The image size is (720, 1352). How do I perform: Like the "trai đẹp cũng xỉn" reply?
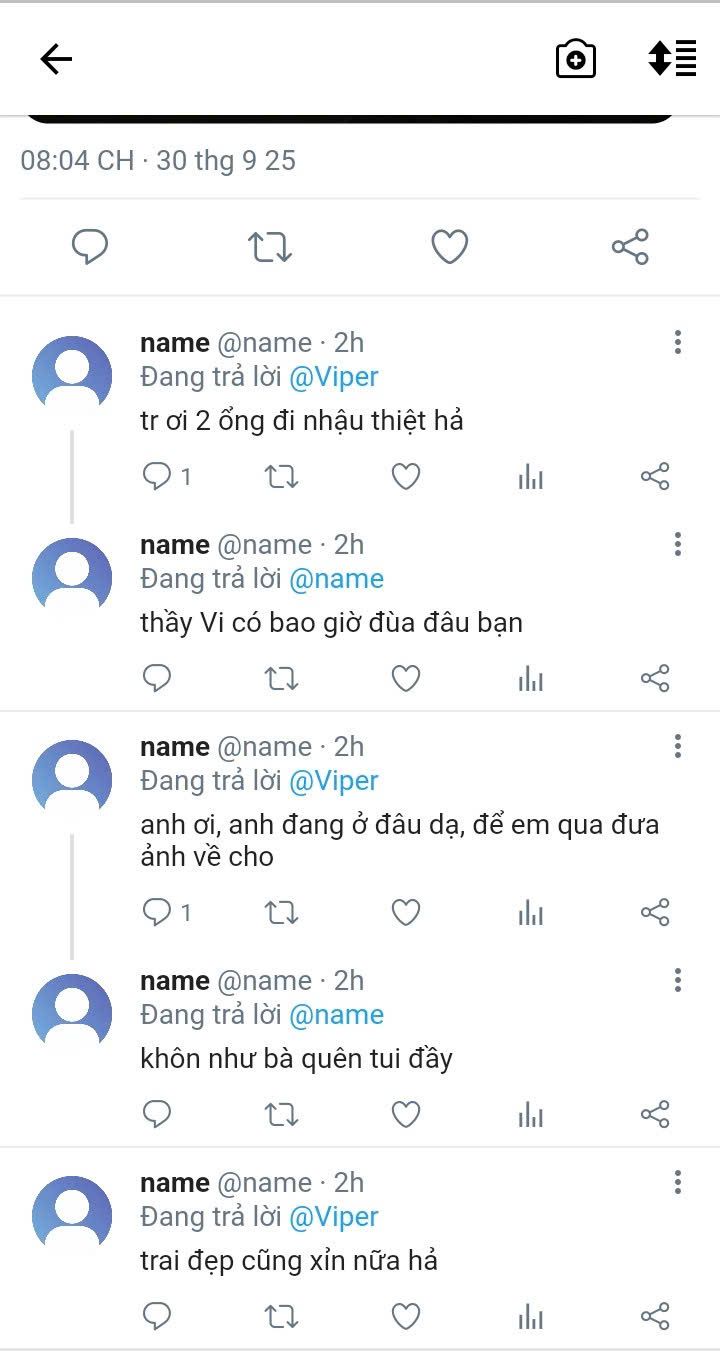coord(405,1317)
